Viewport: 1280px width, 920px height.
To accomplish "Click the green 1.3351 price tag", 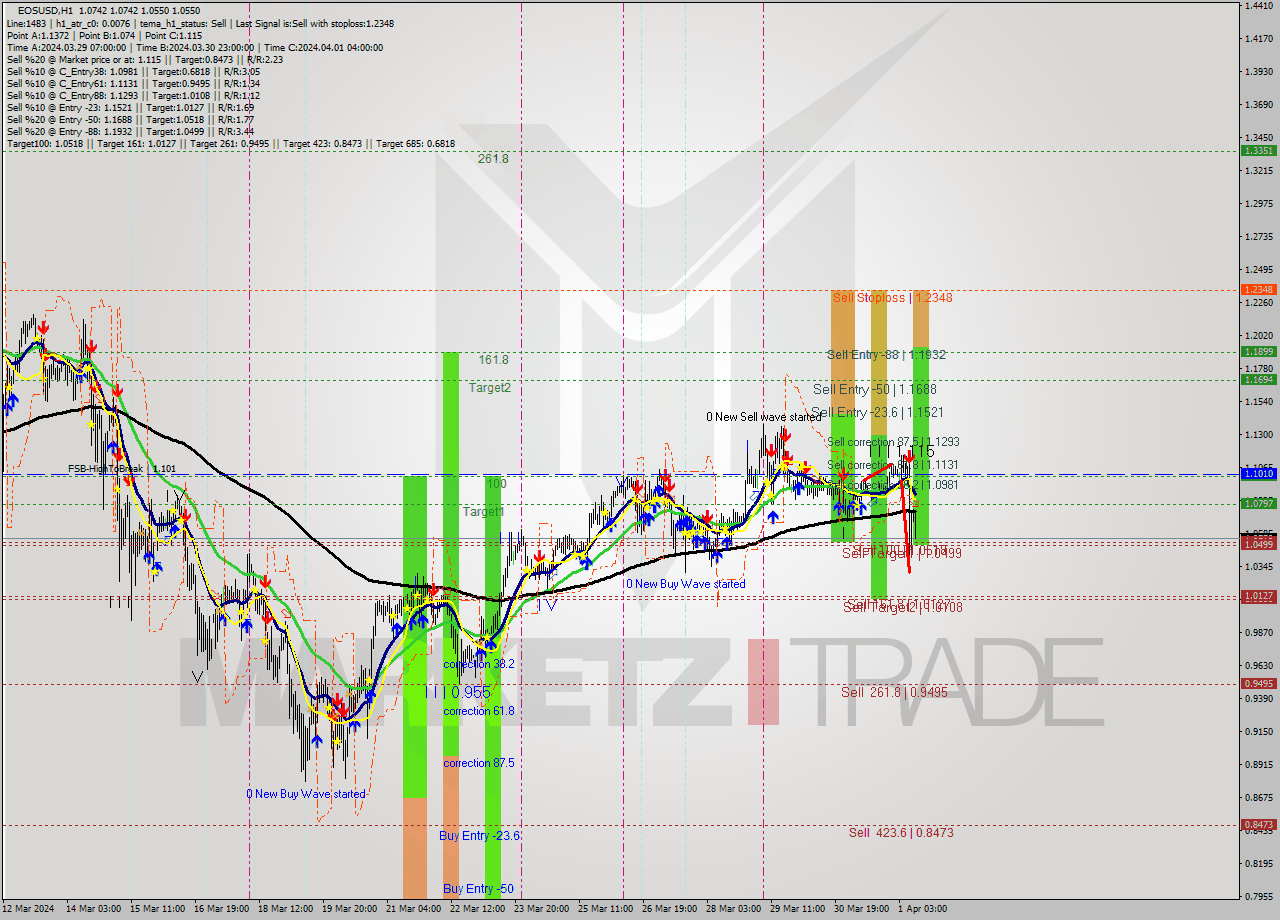I will 1258,150.
